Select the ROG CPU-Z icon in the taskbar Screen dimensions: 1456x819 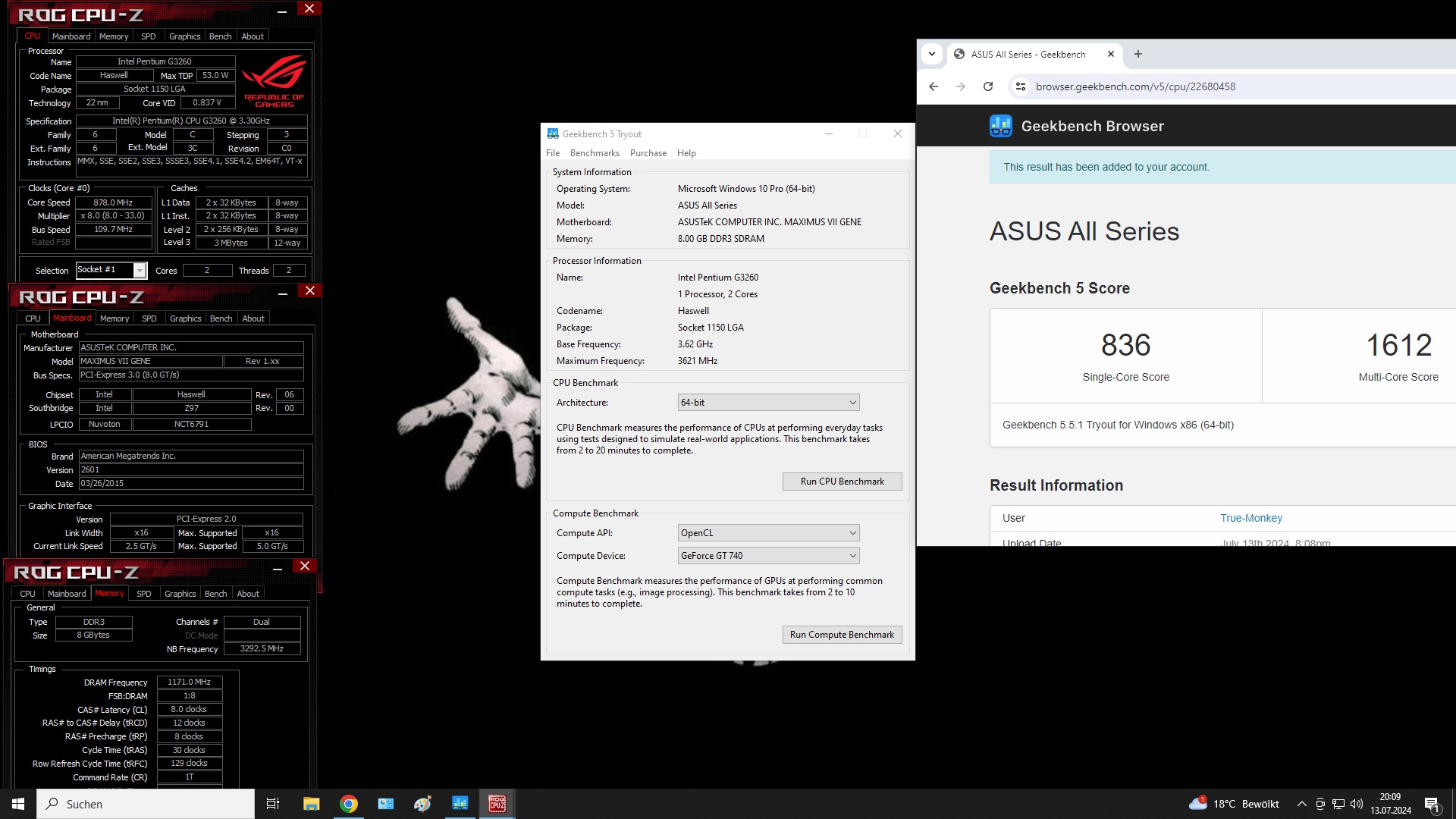point(497,804)
